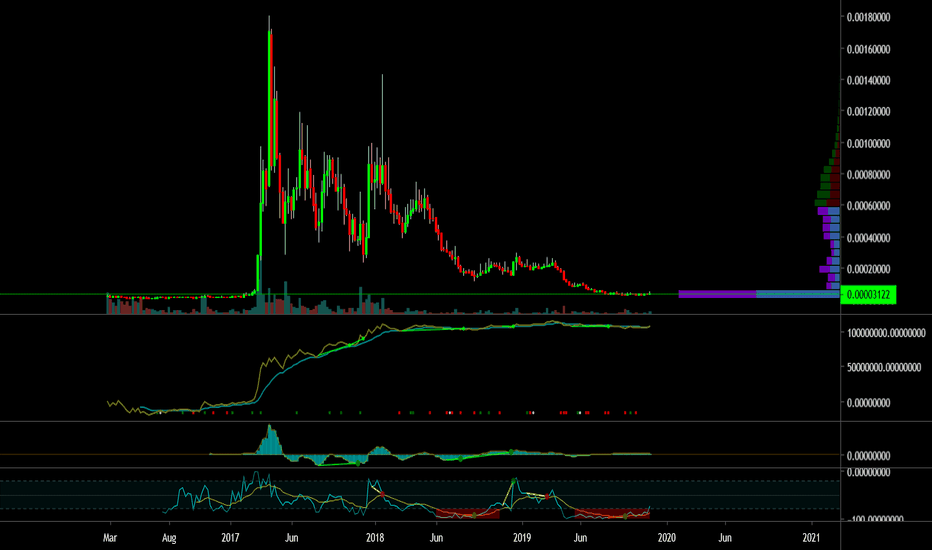Click the green 0.00003122 current price label
The height and width of the screenshot is (550, 932).
(x=868, y=294)
